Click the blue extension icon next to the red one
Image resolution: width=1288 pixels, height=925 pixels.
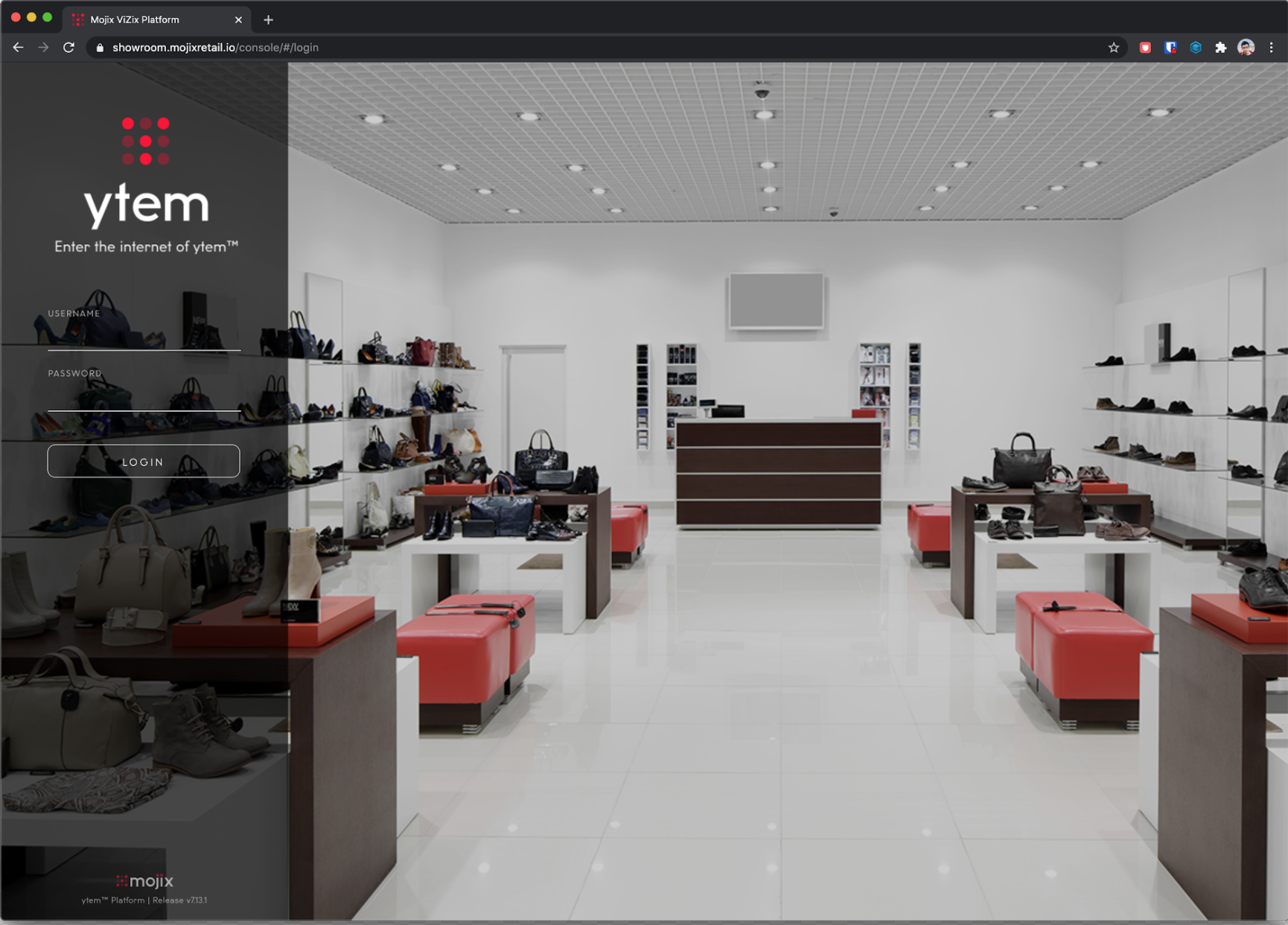(x=1171, y=47)
